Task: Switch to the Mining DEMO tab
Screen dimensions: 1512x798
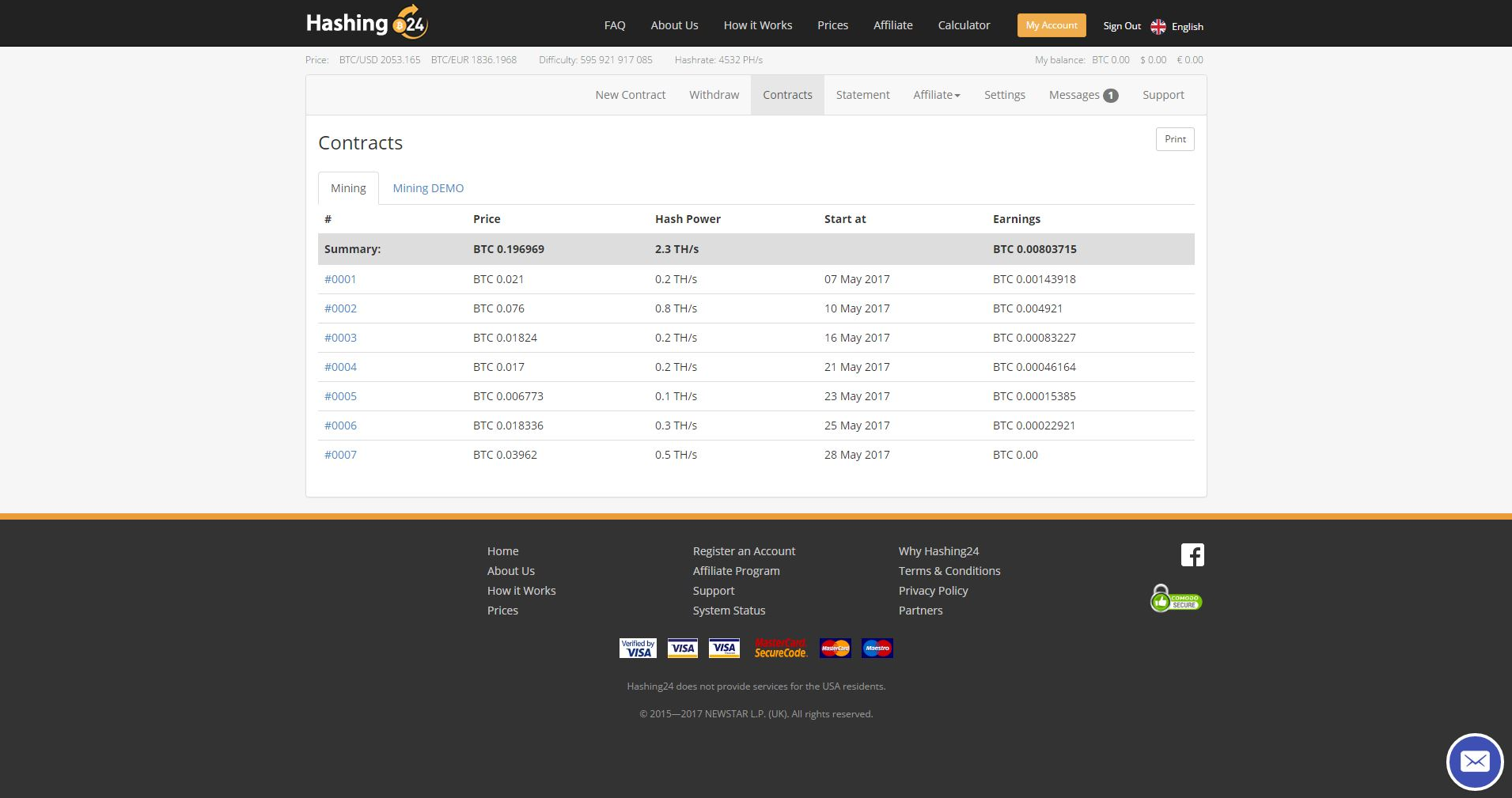Action: [428, 188]
